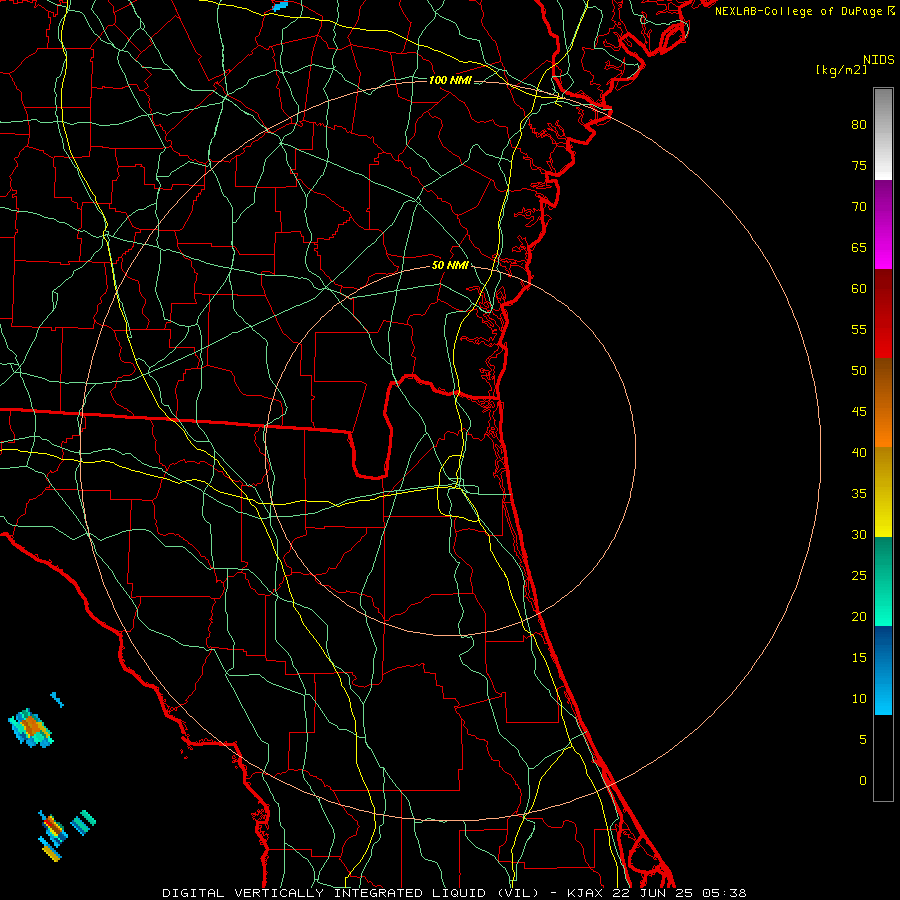The width and height of the screenshot is (900, 900).
Task: Click the 70 value on the scale
Action: point(859,207)
